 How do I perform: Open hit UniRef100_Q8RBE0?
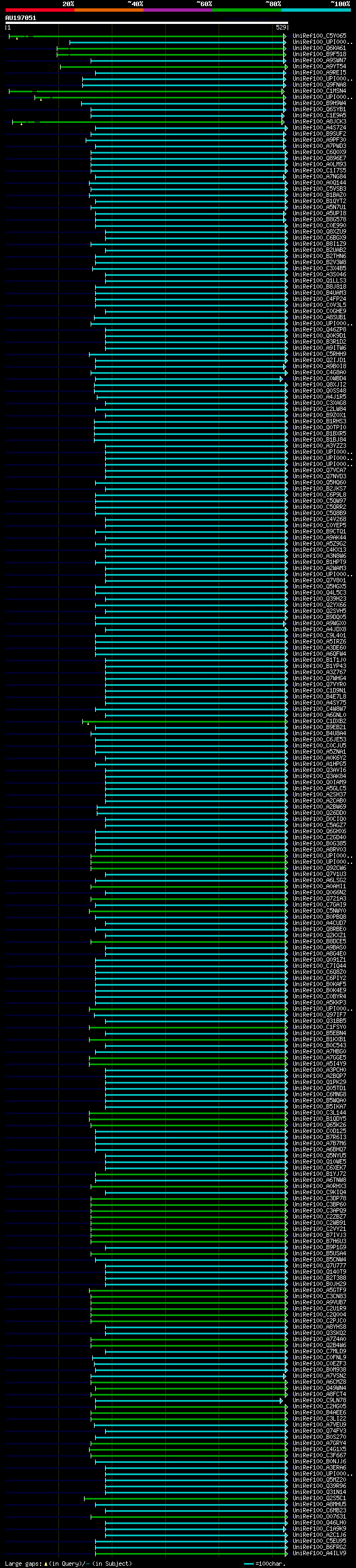(x=319, y=929)
